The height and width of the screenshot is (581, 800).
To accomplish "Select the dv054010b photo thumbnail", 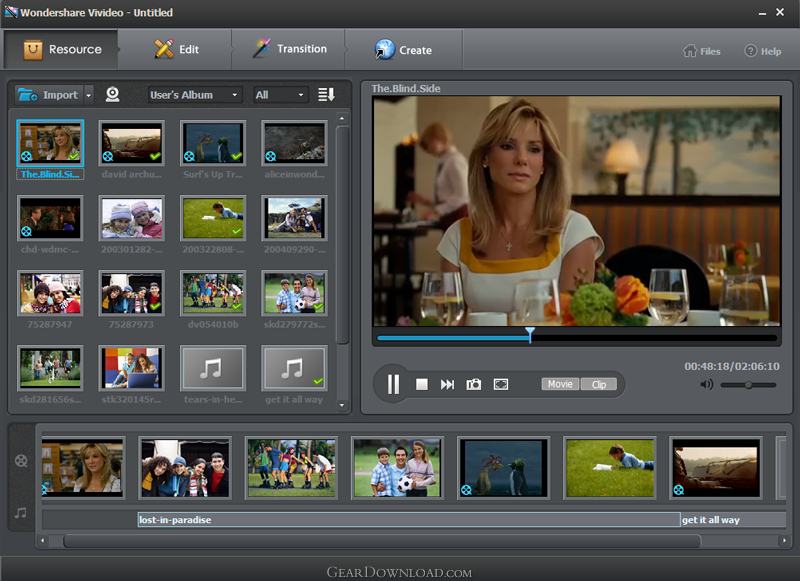I will (x=213, y=293).
